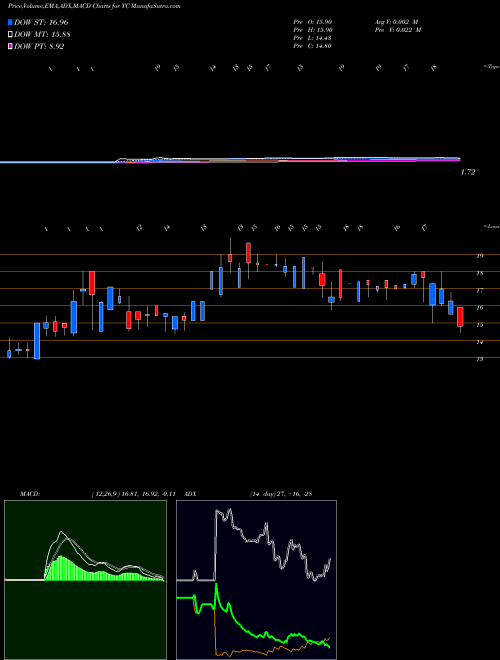This screenshot has height=660, width=500.
Task: Click the 13 price axis label
Action: click(x=479, y=359)
